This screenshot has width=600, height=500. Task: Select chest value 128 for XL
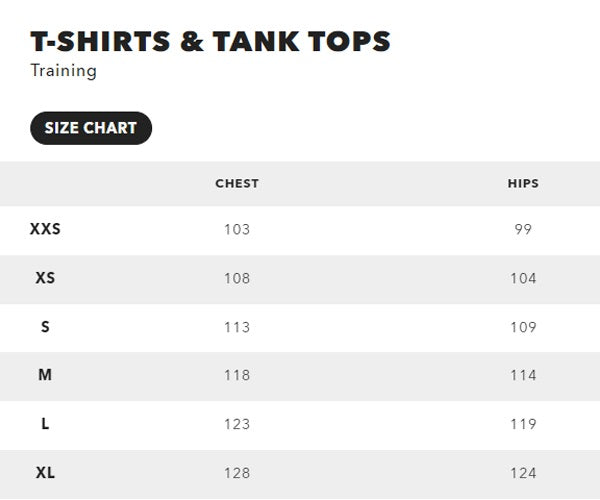pyautogui.click(x=237, y=473)
